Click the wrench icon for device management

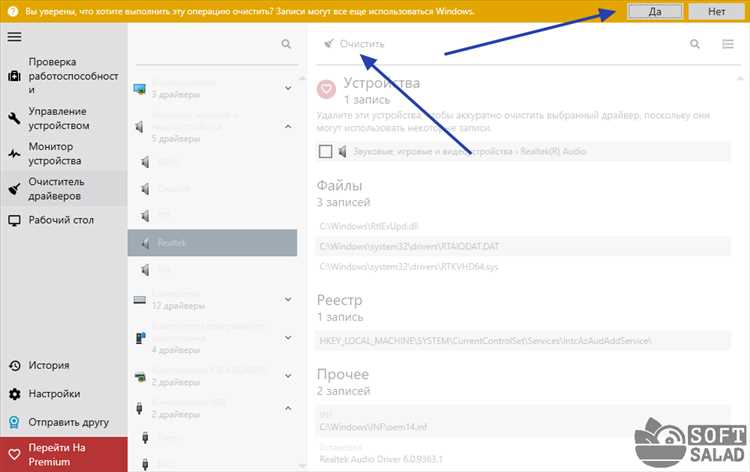pyautogui.click(x=14, y=118)
